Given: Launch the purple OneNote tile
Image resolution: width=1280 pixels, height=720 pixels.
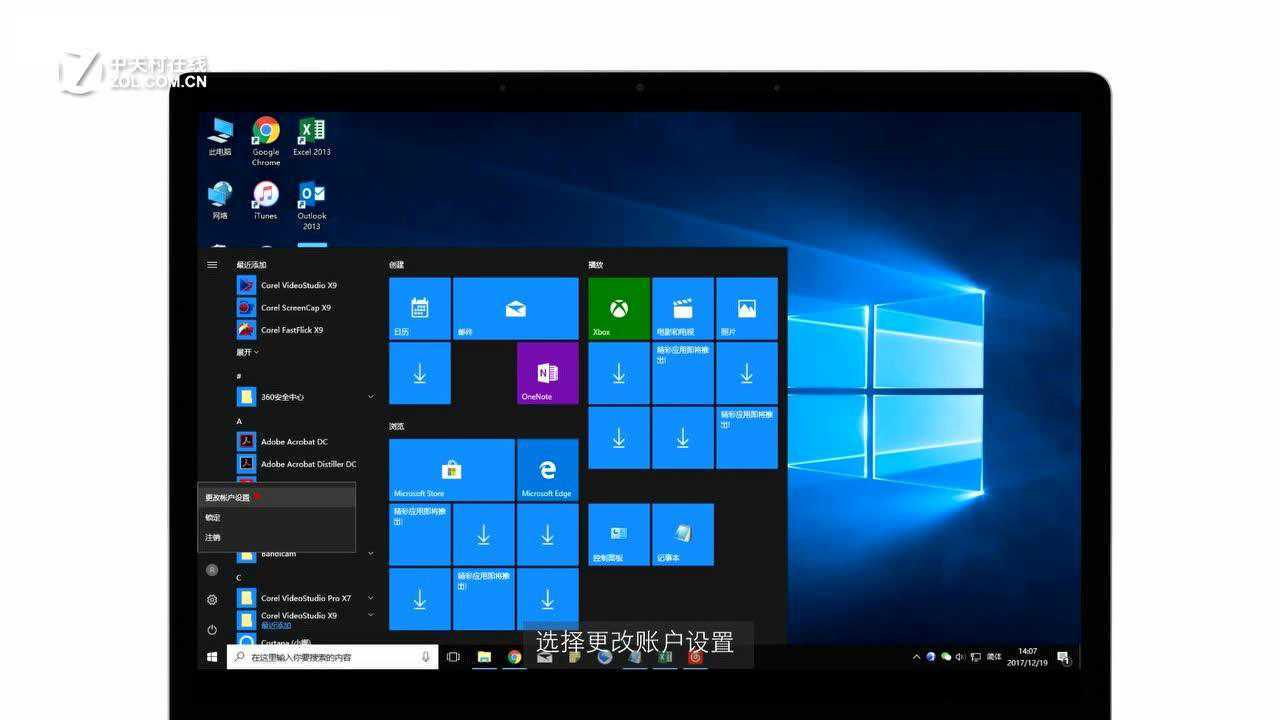Looking at the screenshot, I should pos(548,373).
